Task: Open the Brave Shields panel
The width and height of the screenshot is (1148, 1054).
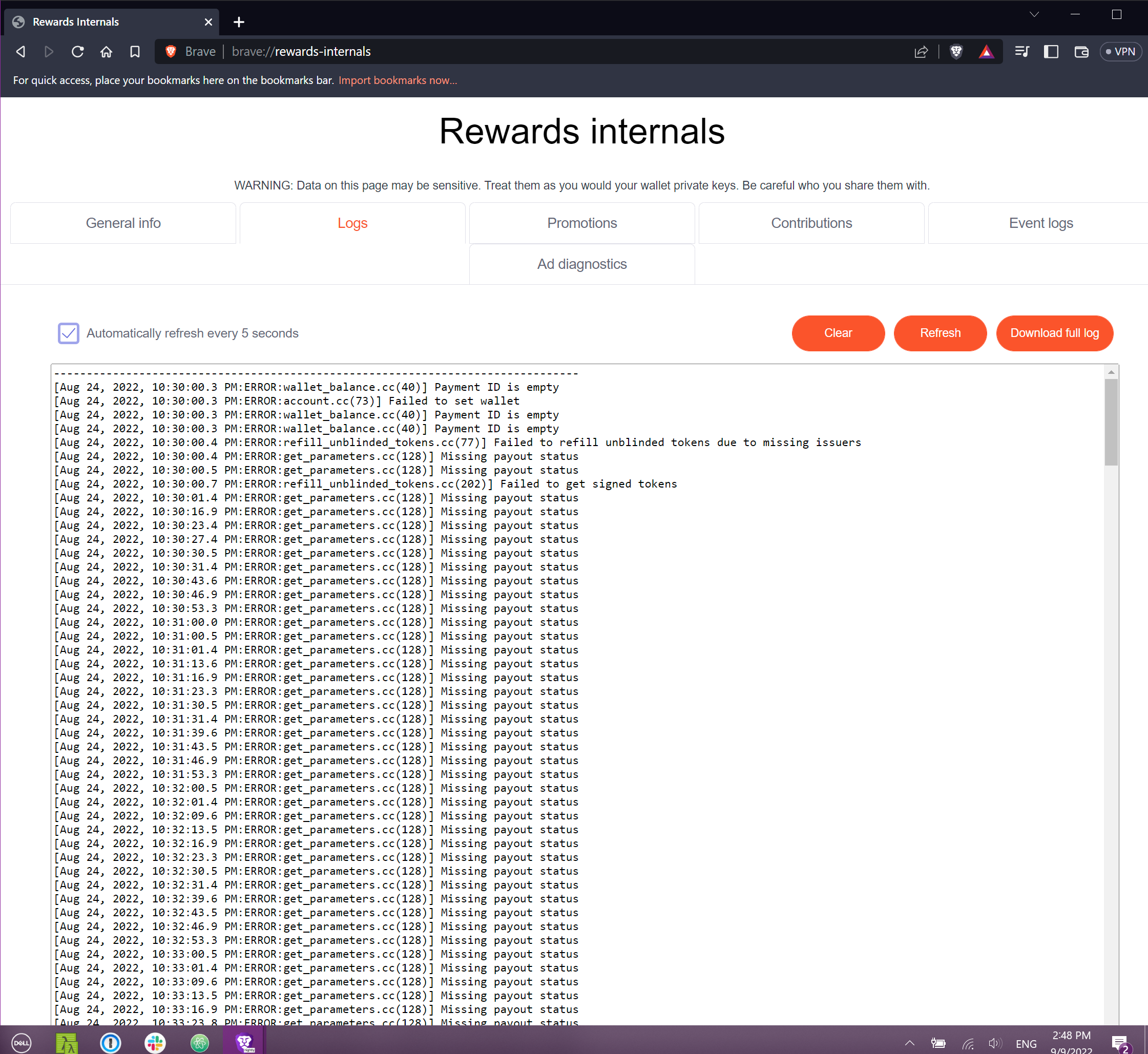Action: click(956, 51)
